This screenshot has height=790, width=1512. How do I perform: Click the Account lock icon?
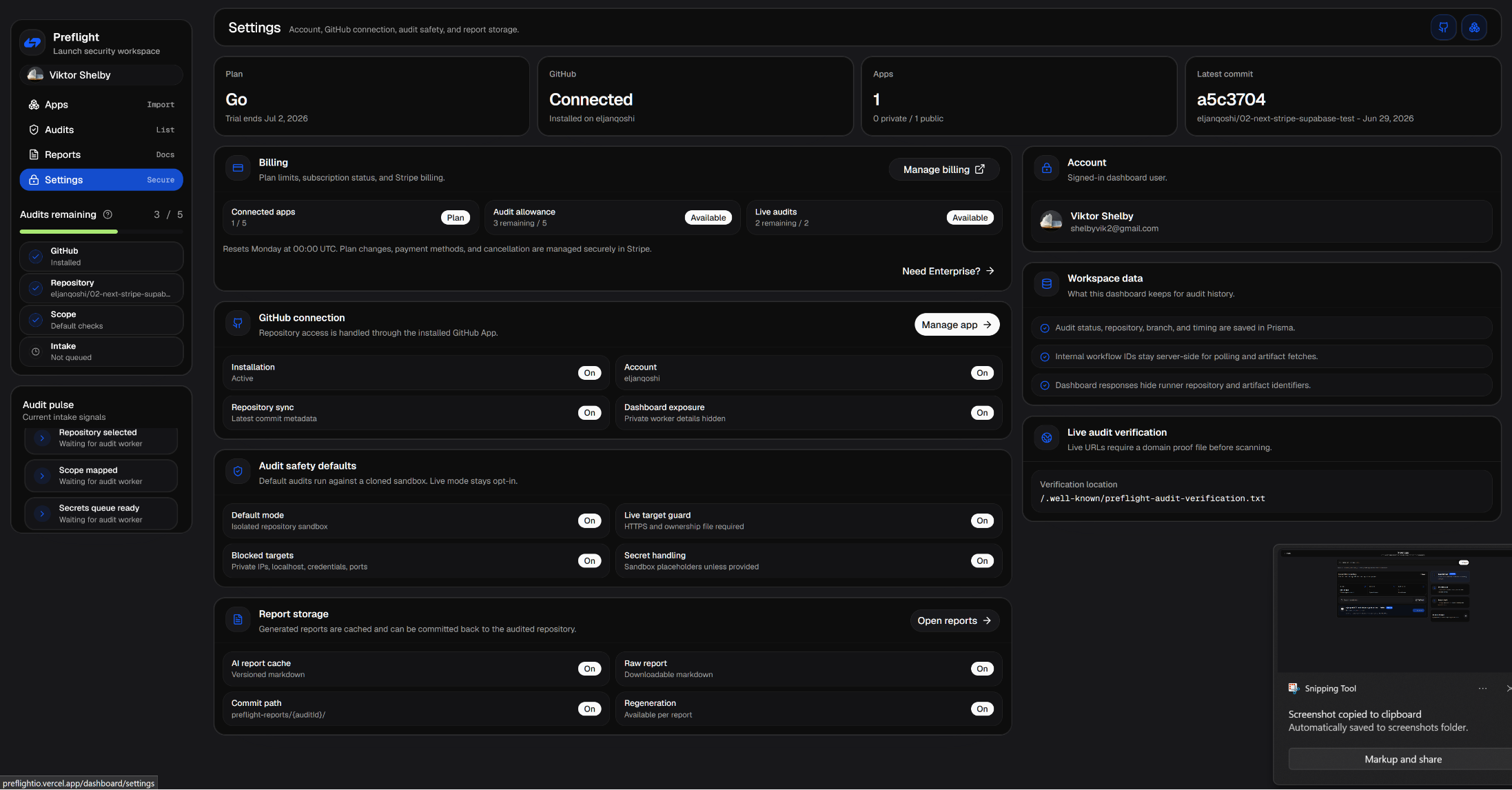coord(1046,168)
